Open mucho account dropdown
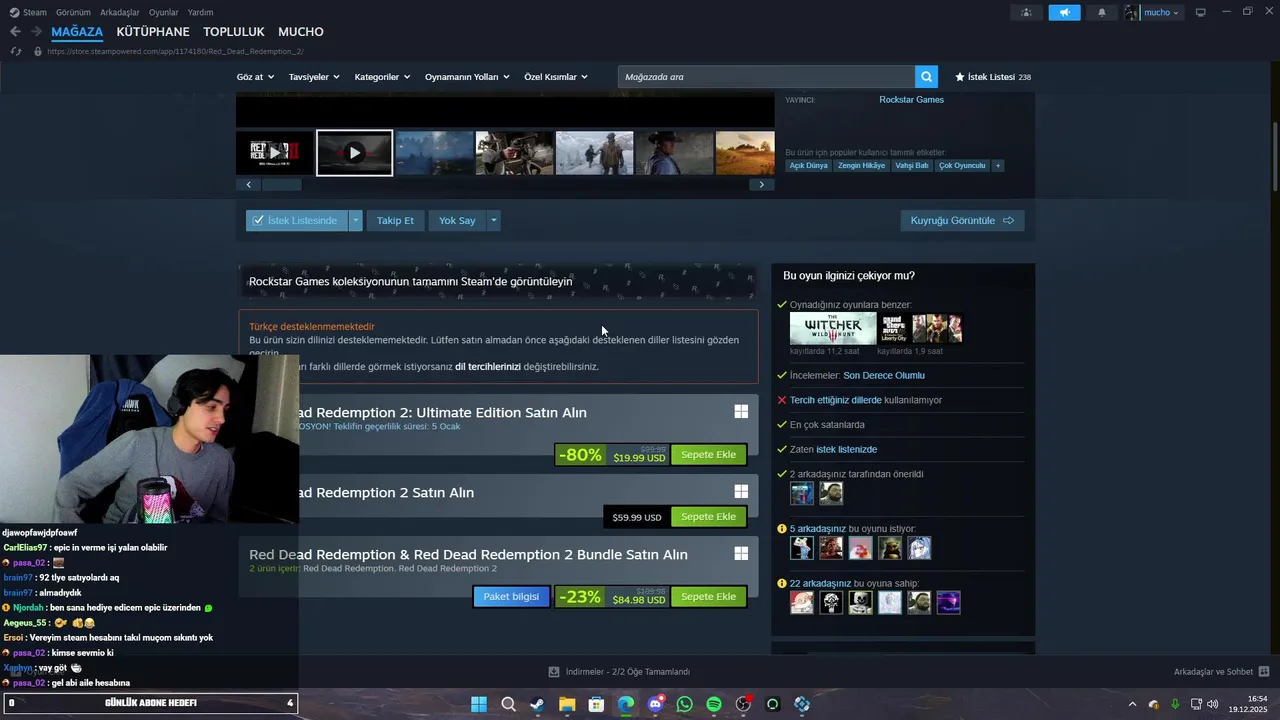Viewport: 1280px width, 720px height. 1153,12
